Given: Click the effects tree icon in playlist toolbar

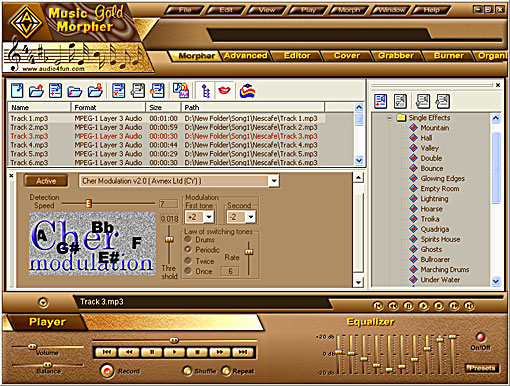Looking at the screenshot, I should point(206,91).
